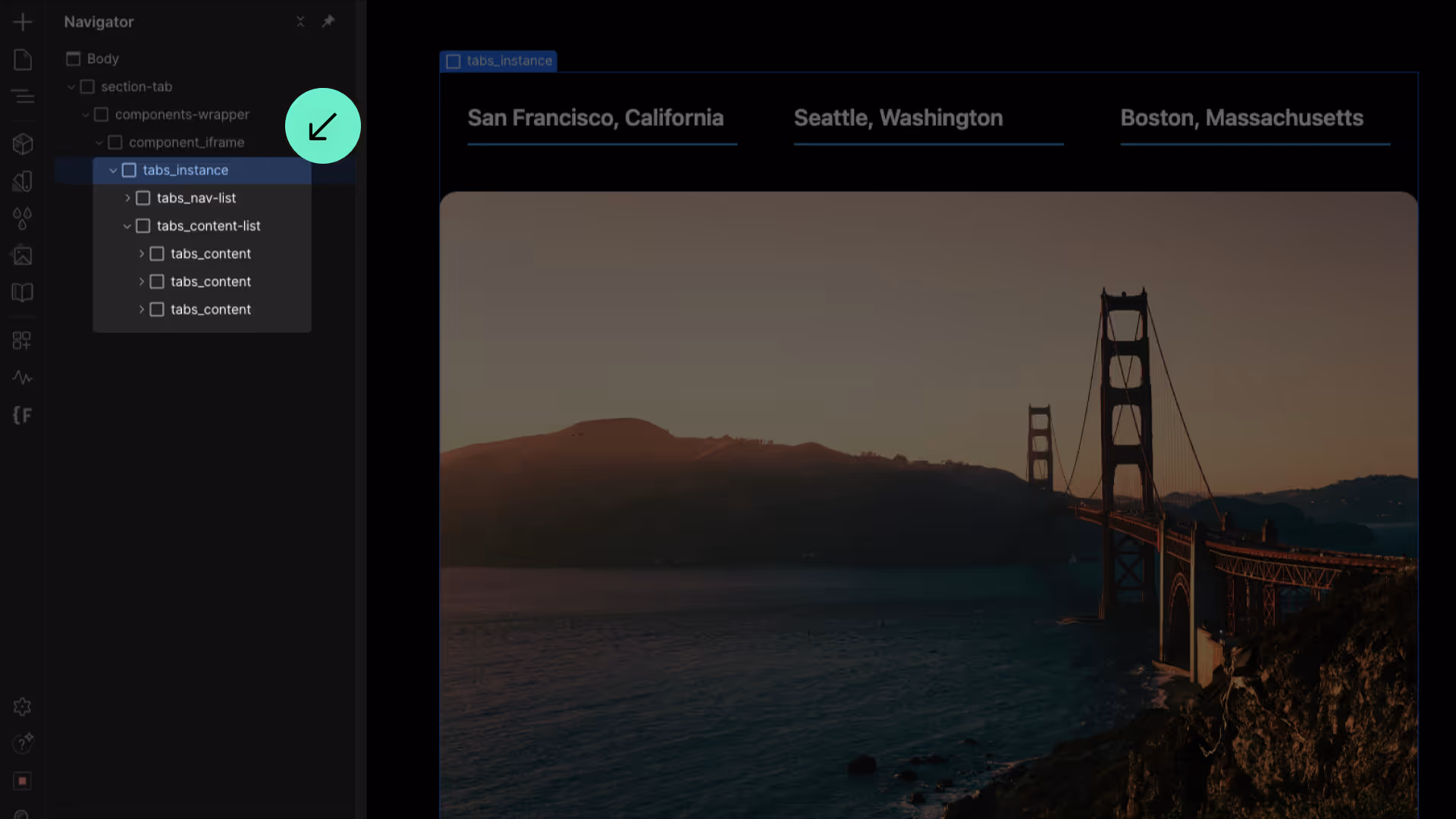
Task: Open the Finsweet {F icon
Action: coord(23,415)
